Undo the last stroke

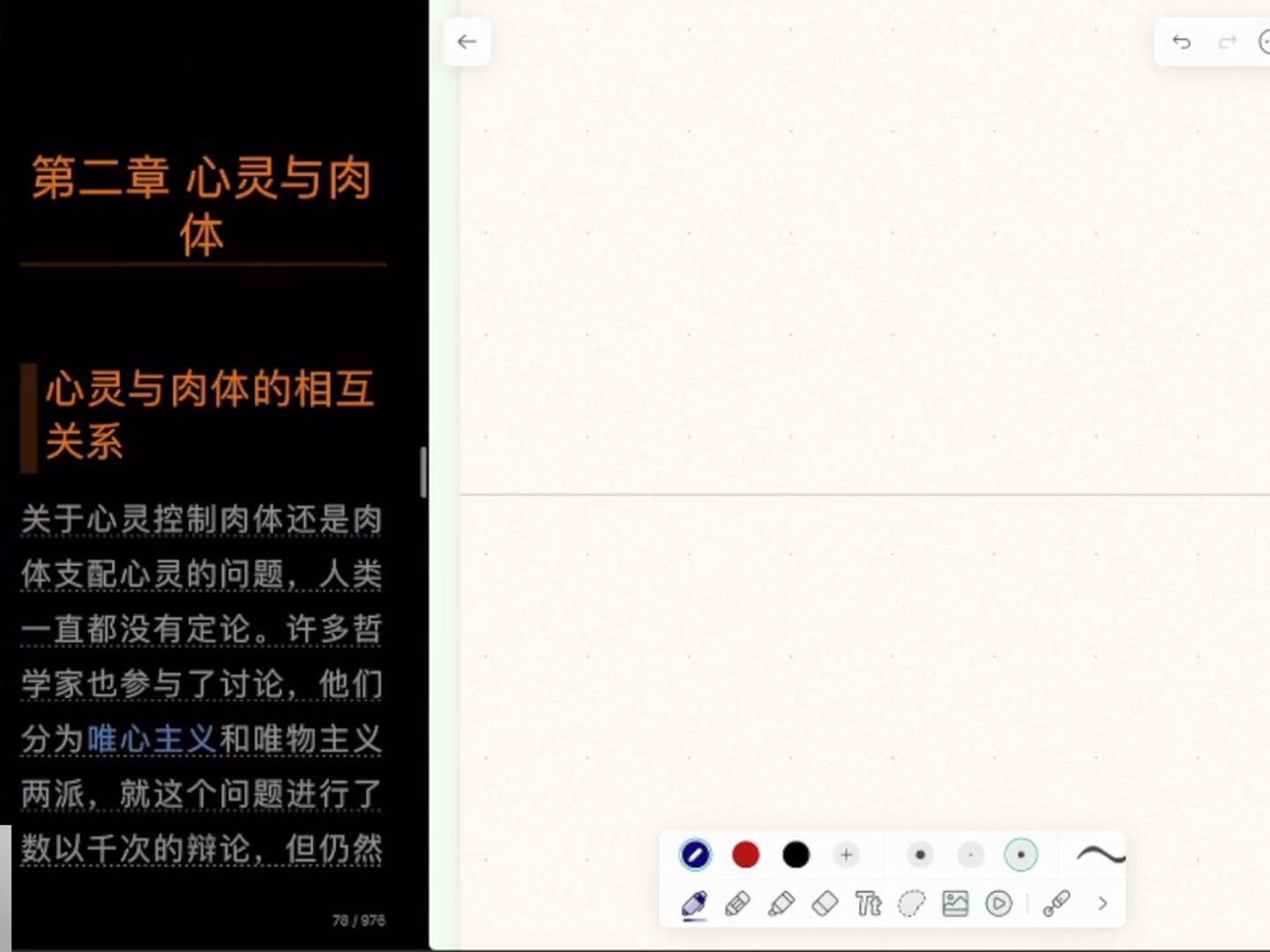[1182, 41]
